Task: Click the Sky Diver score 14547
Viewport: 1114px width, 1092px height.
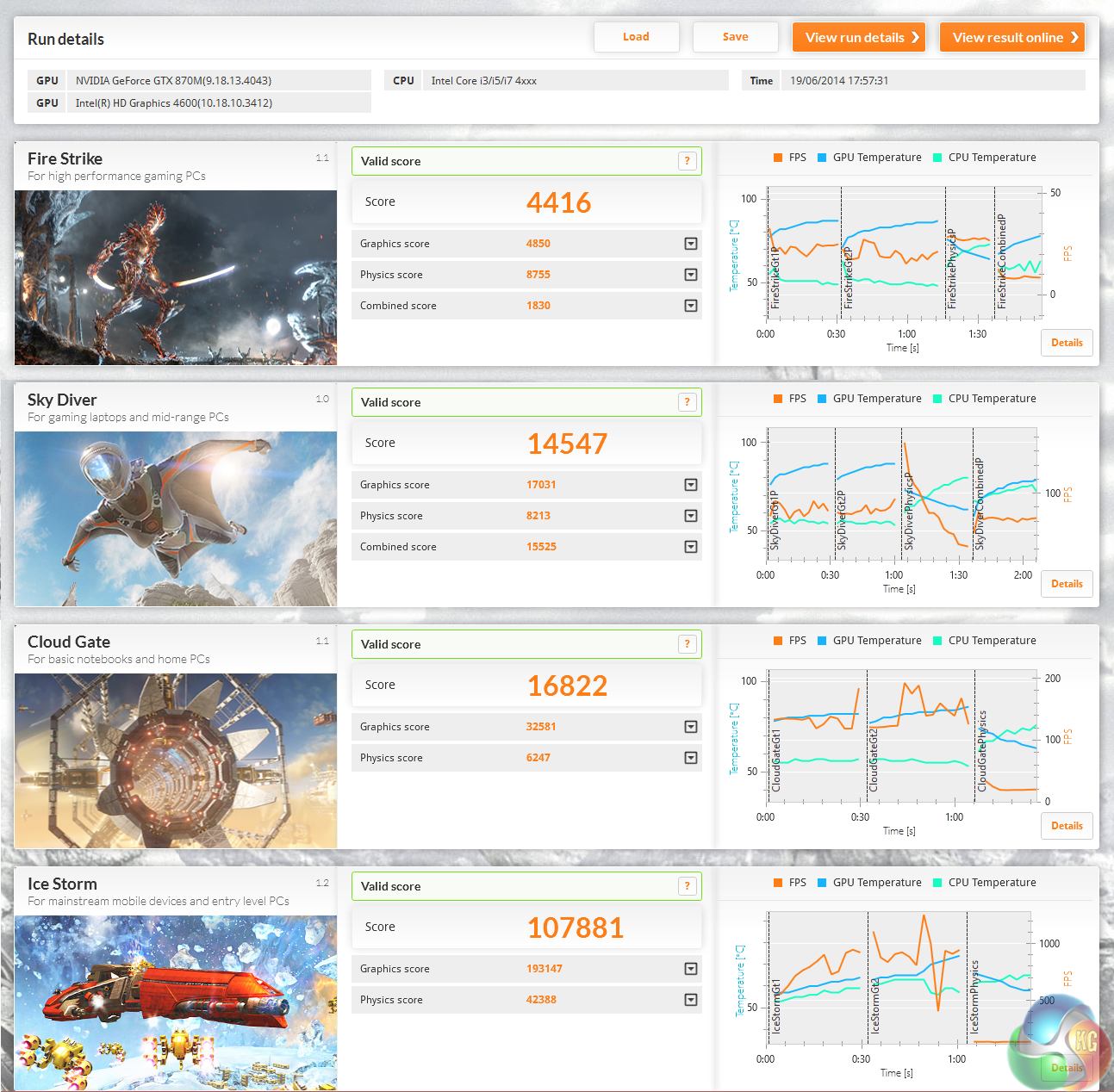Action: click(568, 444)
